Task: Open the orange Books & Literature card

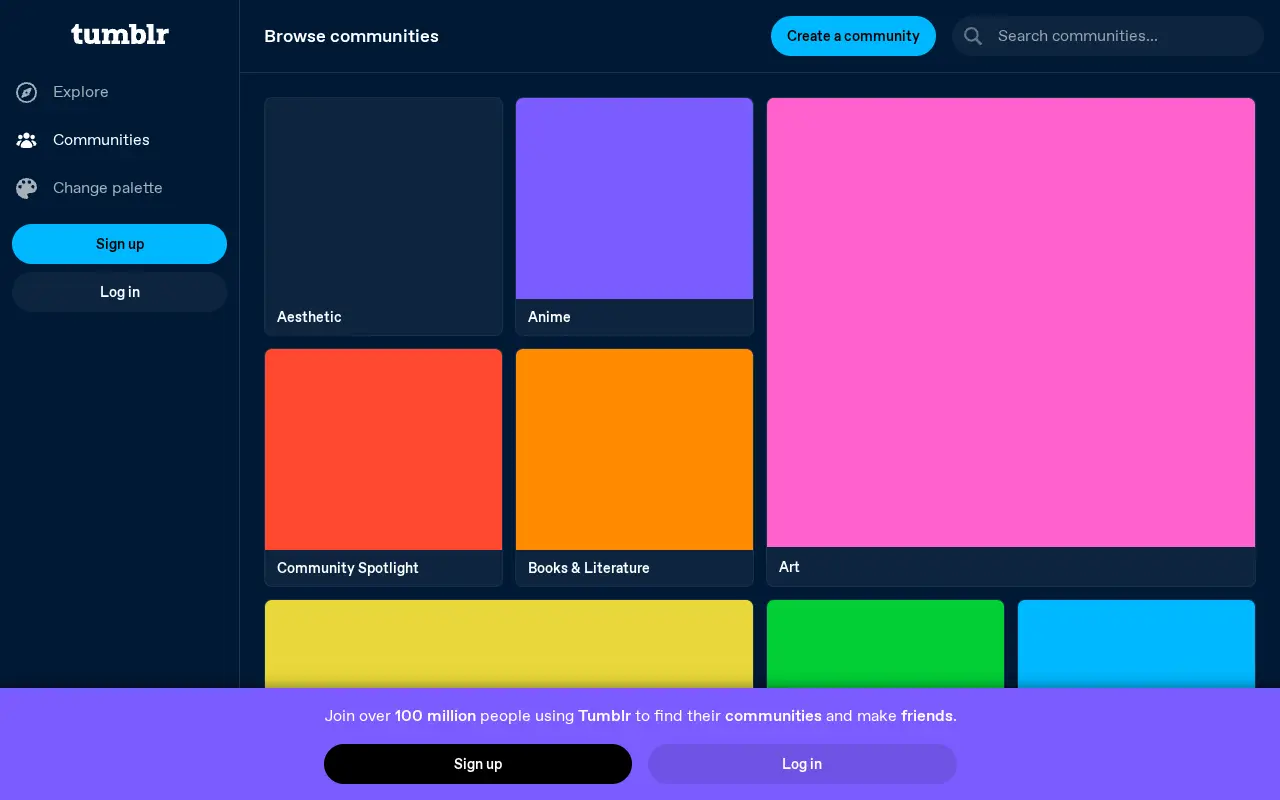Action: pos(634,467)
